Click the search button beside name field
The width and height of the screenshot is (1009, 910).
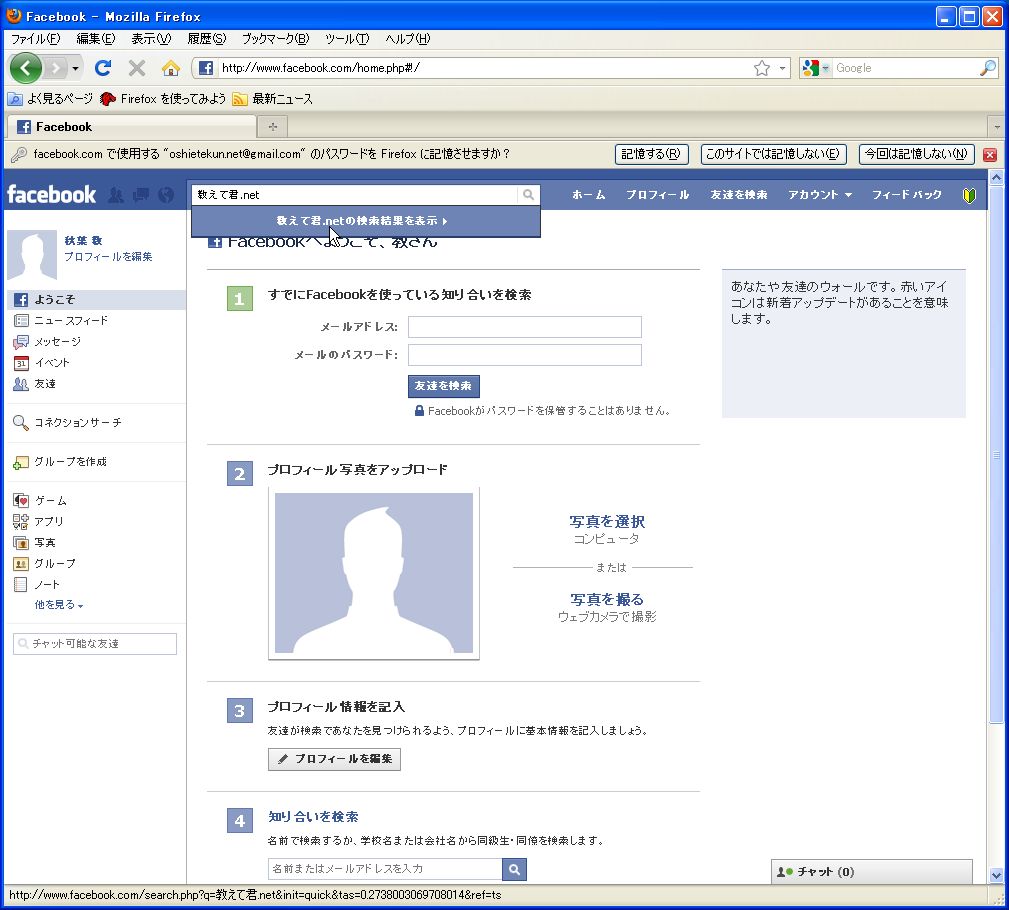(514, 869)
